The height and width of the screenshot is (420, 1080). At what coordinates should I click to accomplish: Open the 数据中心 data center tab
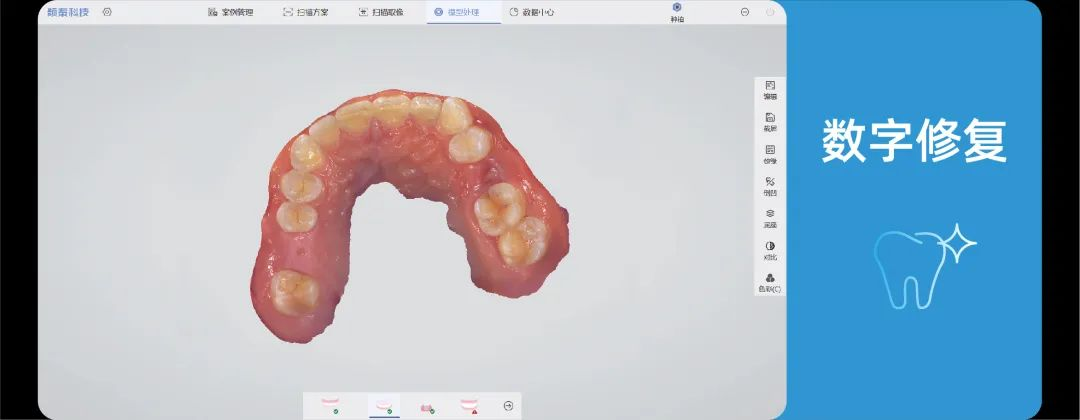coord(532,12)
